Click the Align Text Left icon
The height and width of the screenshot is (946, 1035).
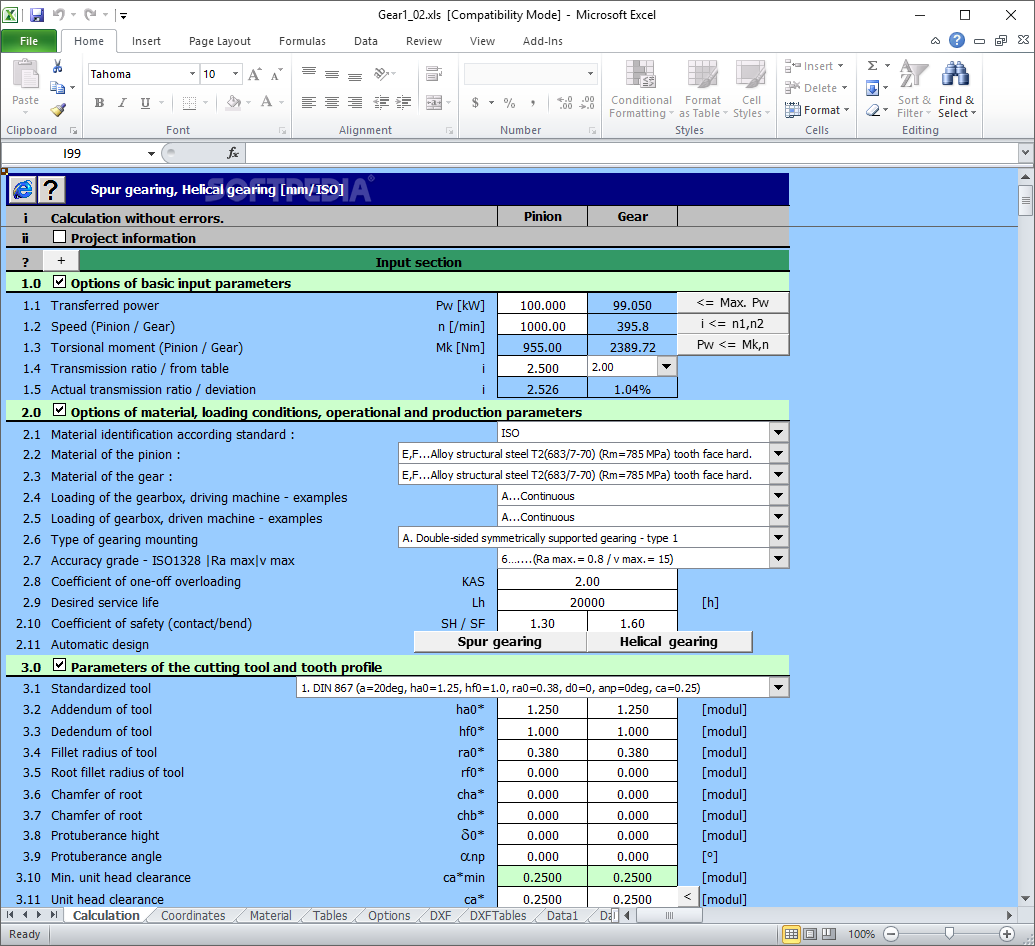(x=309, y=102)
